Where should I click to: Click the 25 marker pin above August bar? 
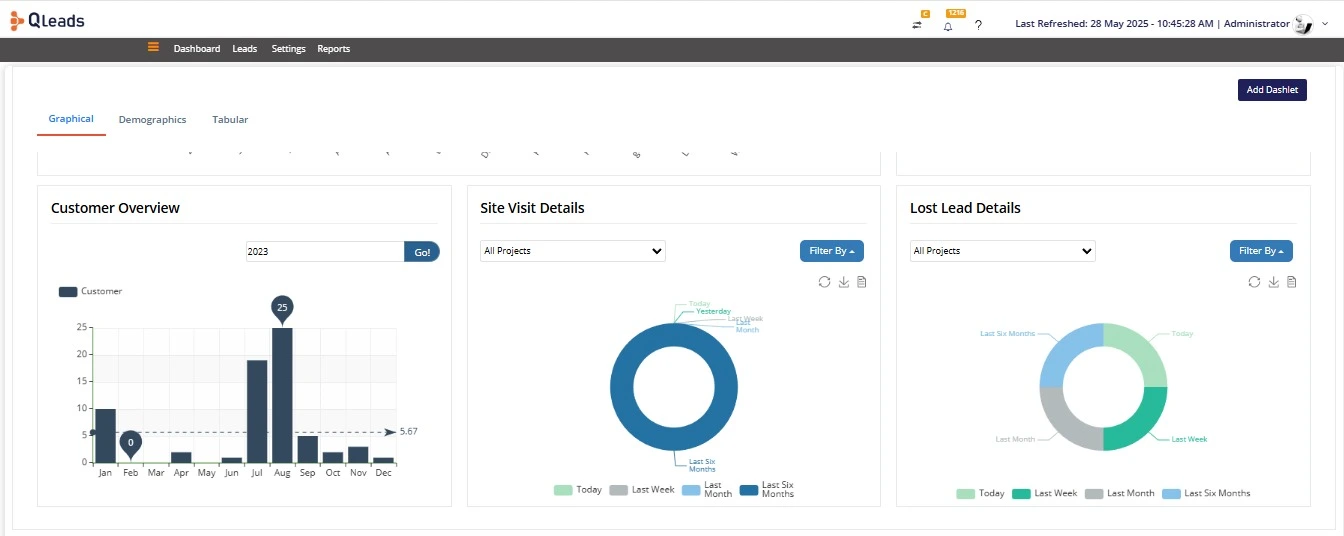pyautogui.click(x=282, y=309)
